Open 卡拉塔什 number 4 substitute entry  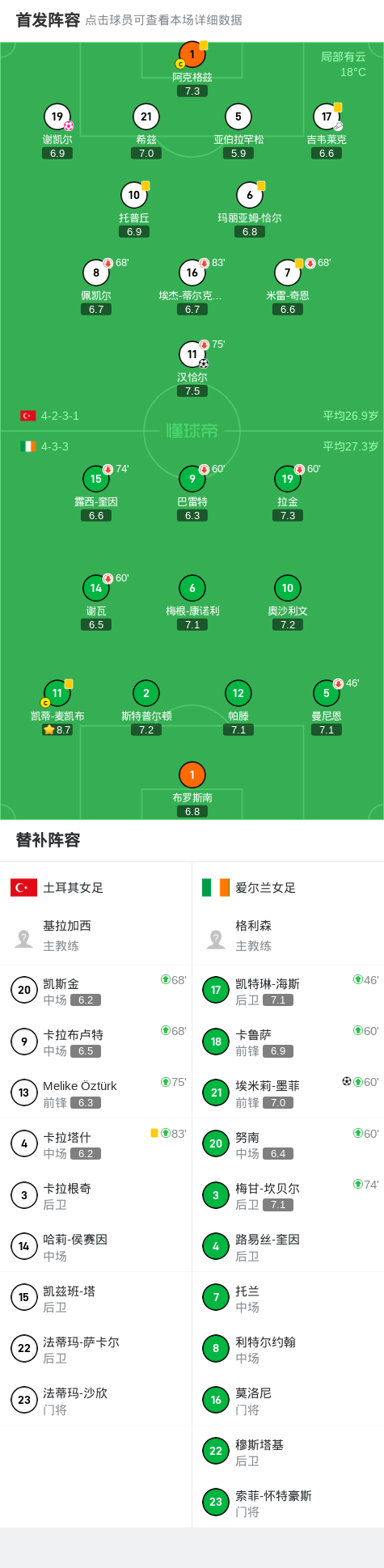point(96,1143)
